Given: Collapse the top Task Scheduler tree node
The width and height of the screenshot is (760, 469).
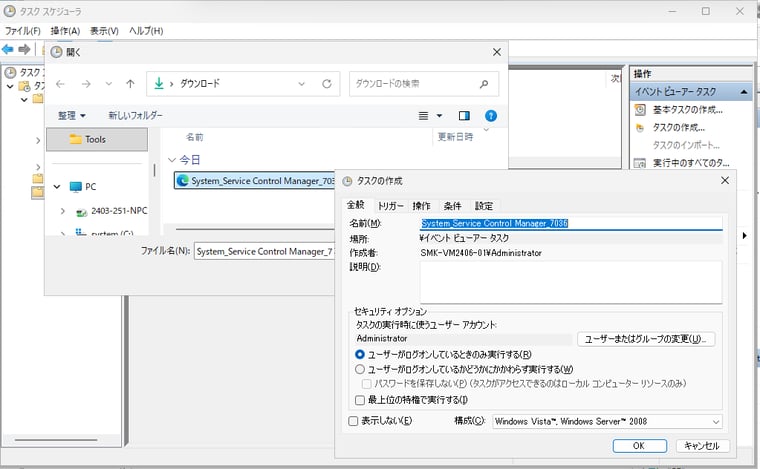Looking at the screenshot, I should [10, 87].
